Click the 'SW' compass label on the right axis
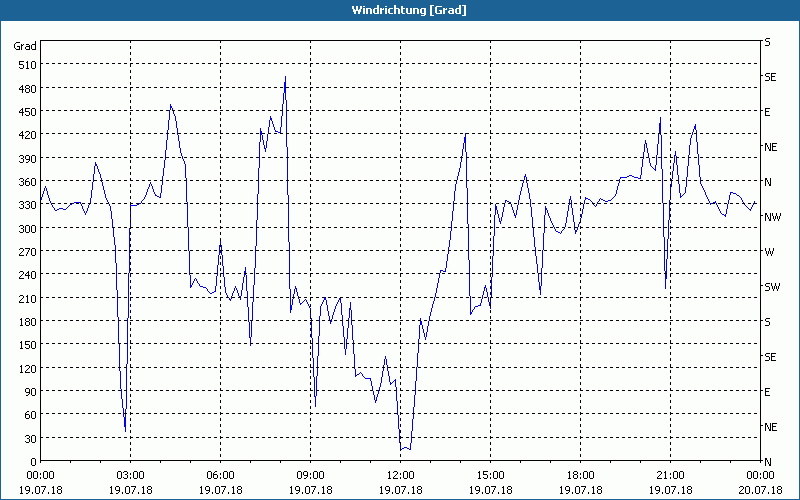The image size is (800, 500). coord(772,287)
